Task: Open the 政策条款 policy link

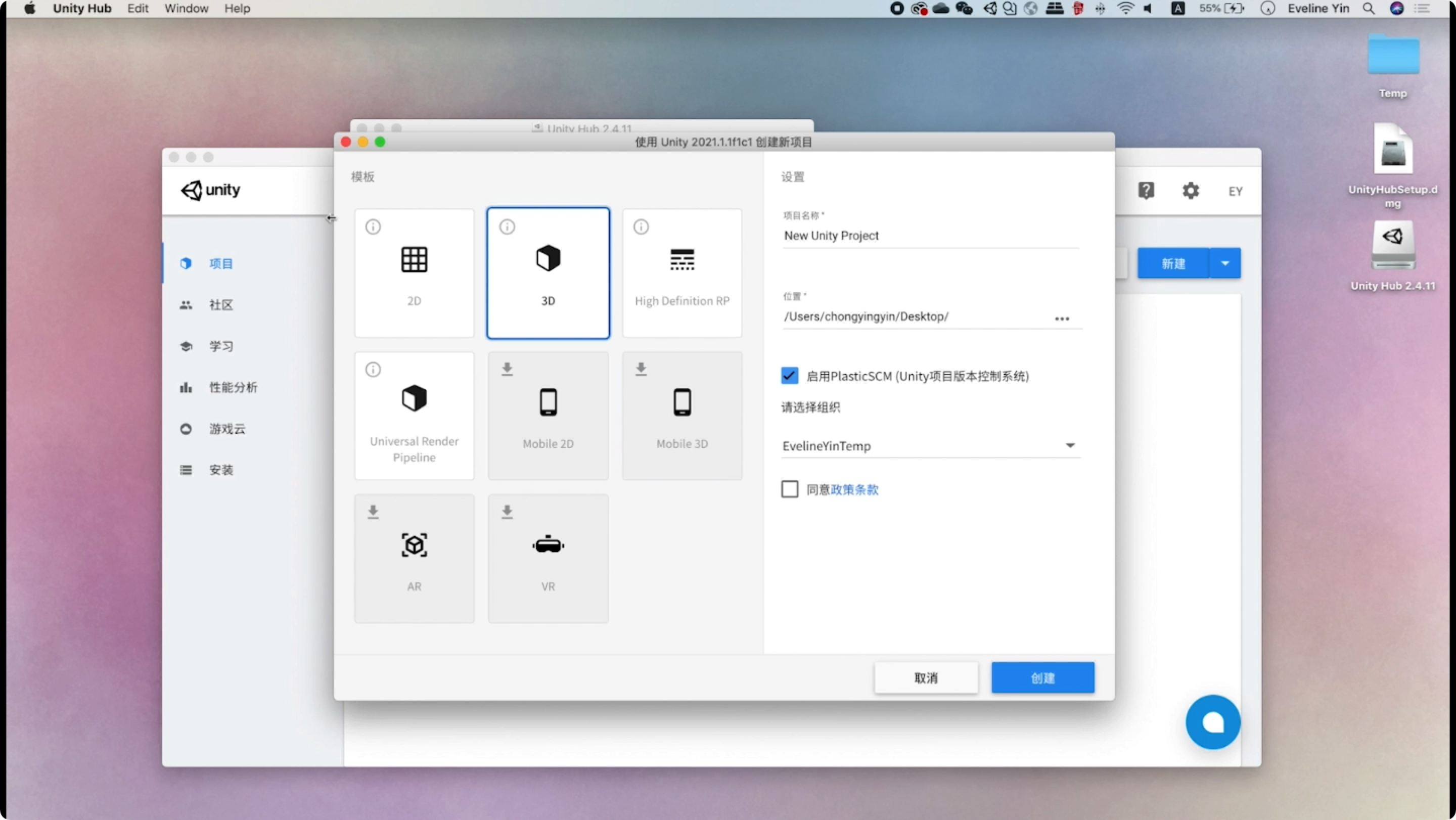Action: pos(854,490)
